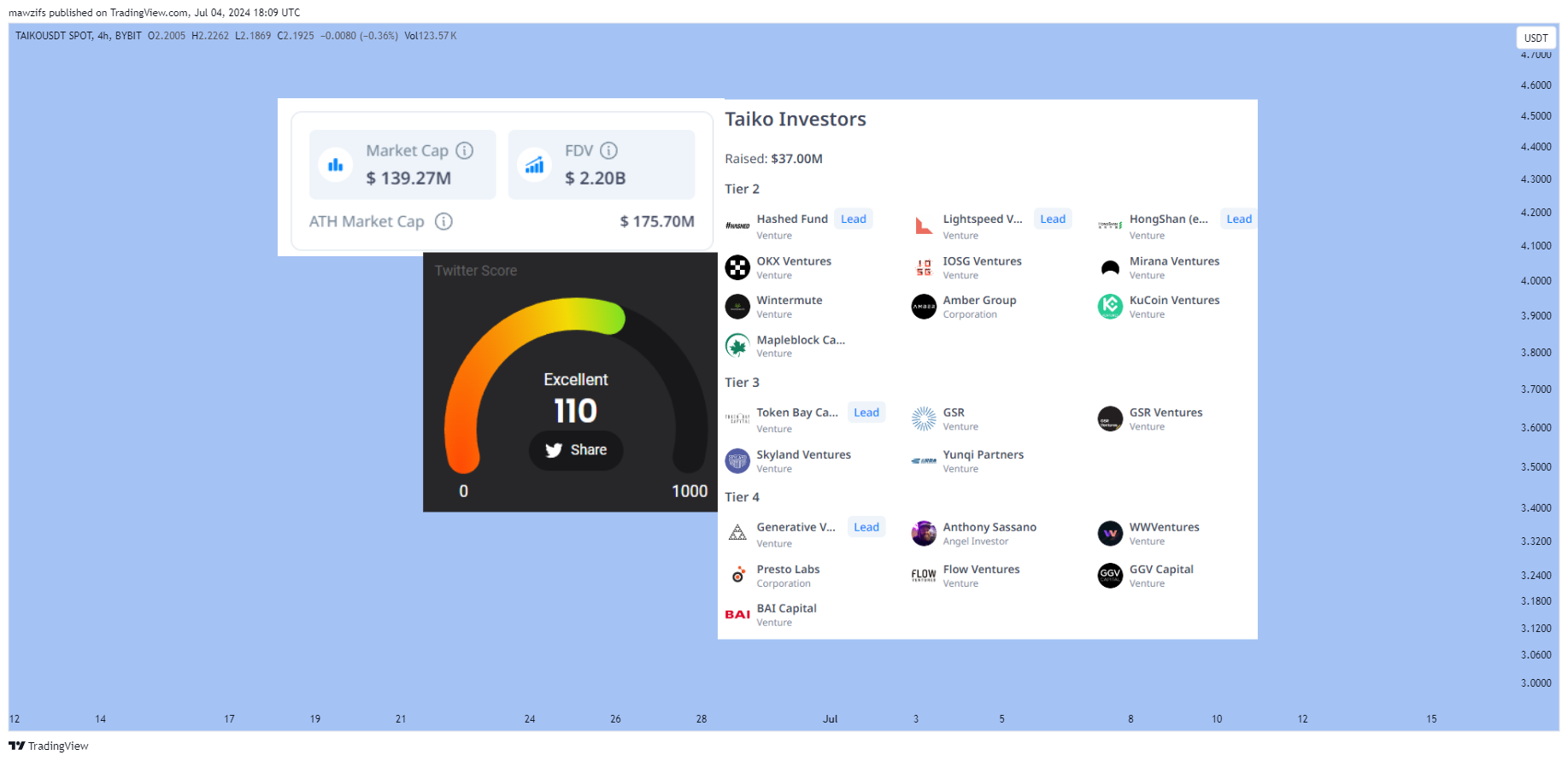
Task: Click the KuCoin Ventures logo
Action: pos(1110,307)
